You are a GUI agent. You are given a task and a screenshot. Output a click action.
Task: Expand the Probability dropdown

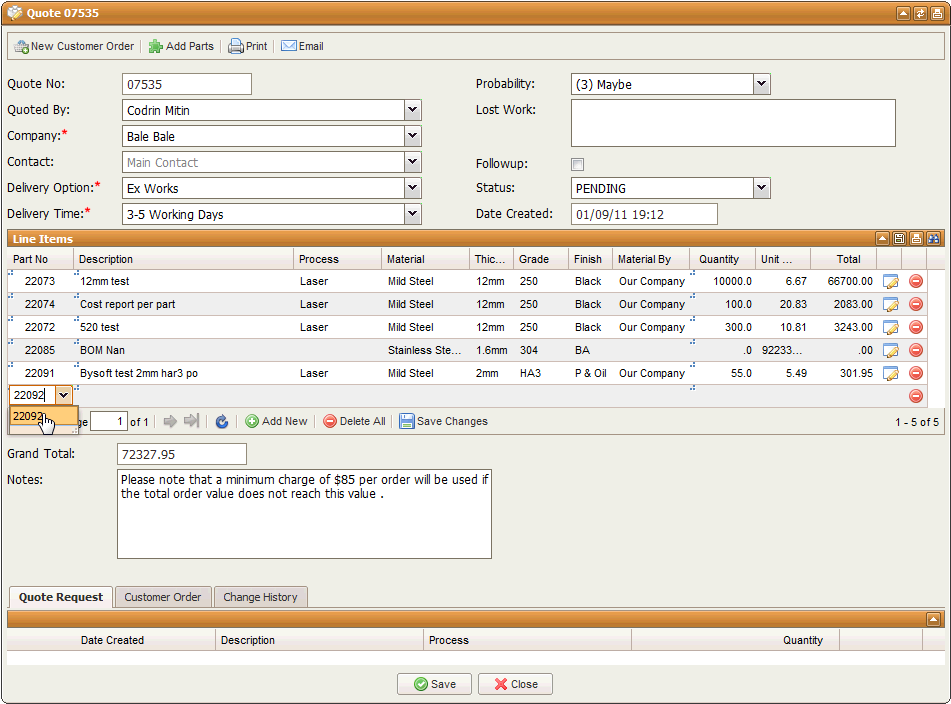(761, 85)
